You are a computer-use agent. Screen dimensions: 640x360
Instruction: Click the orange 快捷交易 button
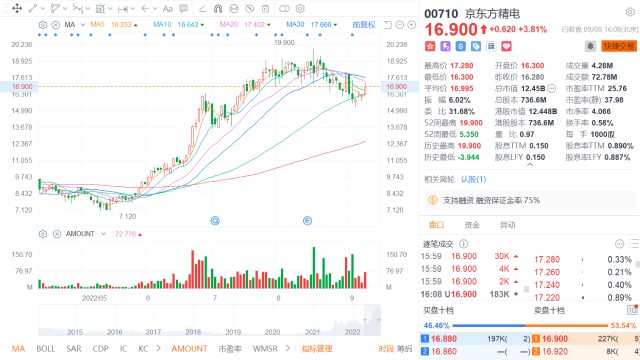[619, 46]
